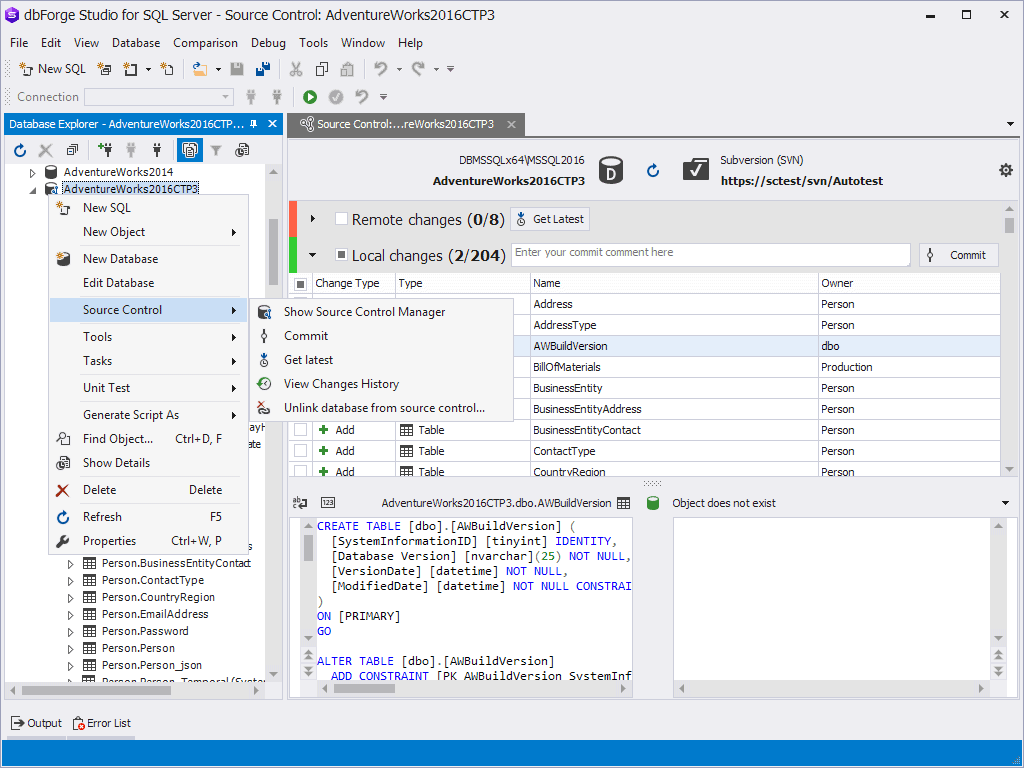Tick the BusinessEntityContact row checkbox

(x=300, y=430)
